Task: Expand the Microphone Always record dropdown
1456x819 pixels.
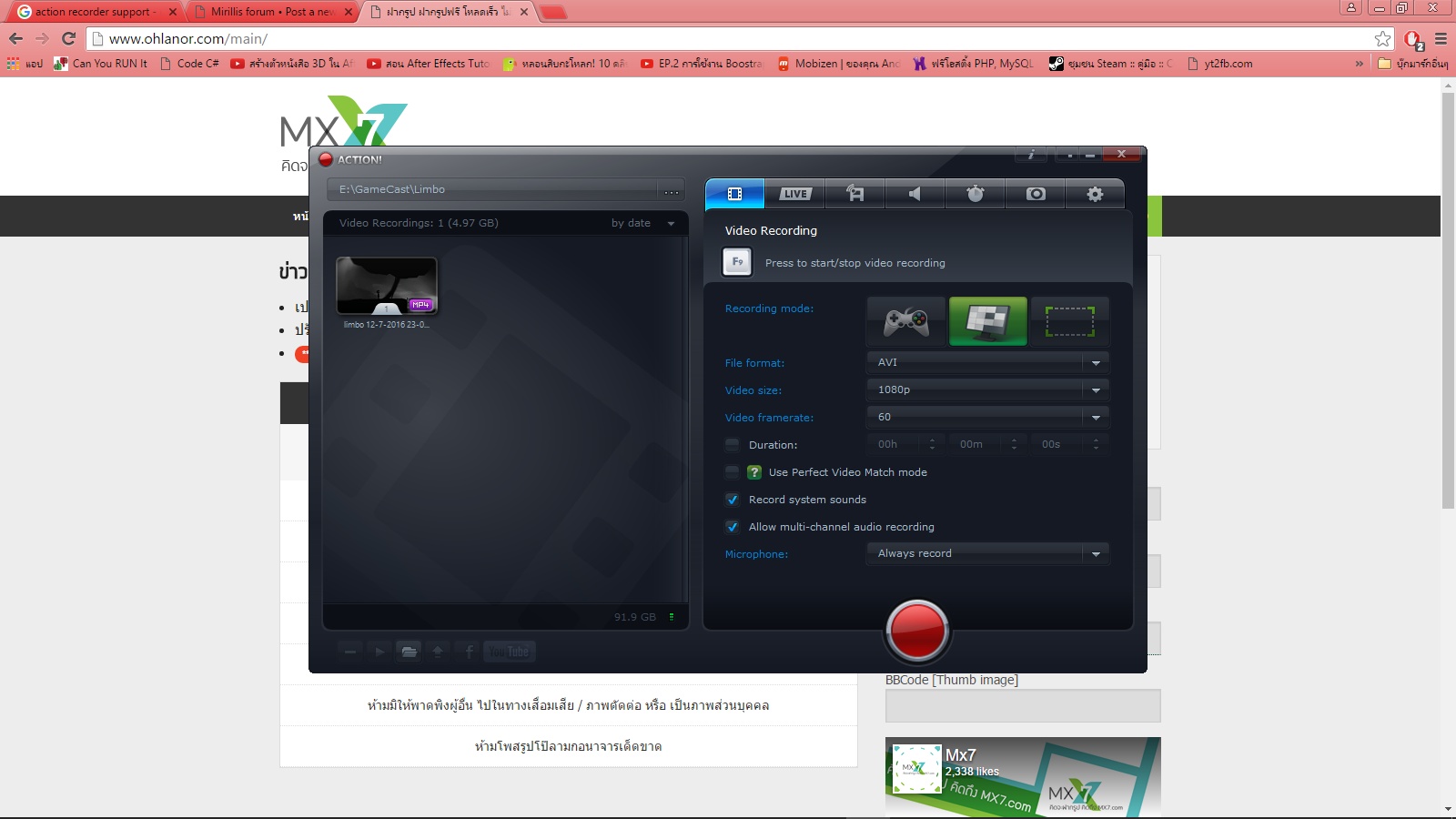Action: click(x=987, y=553)
